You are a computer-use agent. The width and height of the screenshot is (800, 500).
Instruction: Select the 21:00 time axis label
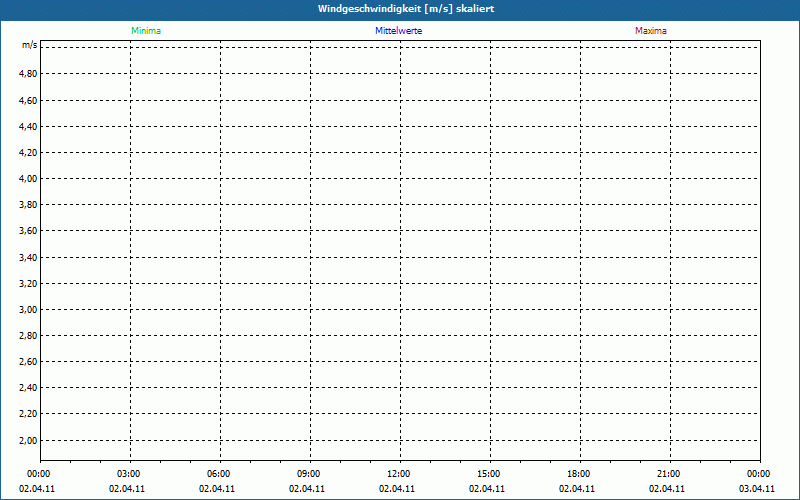[669, 474]
